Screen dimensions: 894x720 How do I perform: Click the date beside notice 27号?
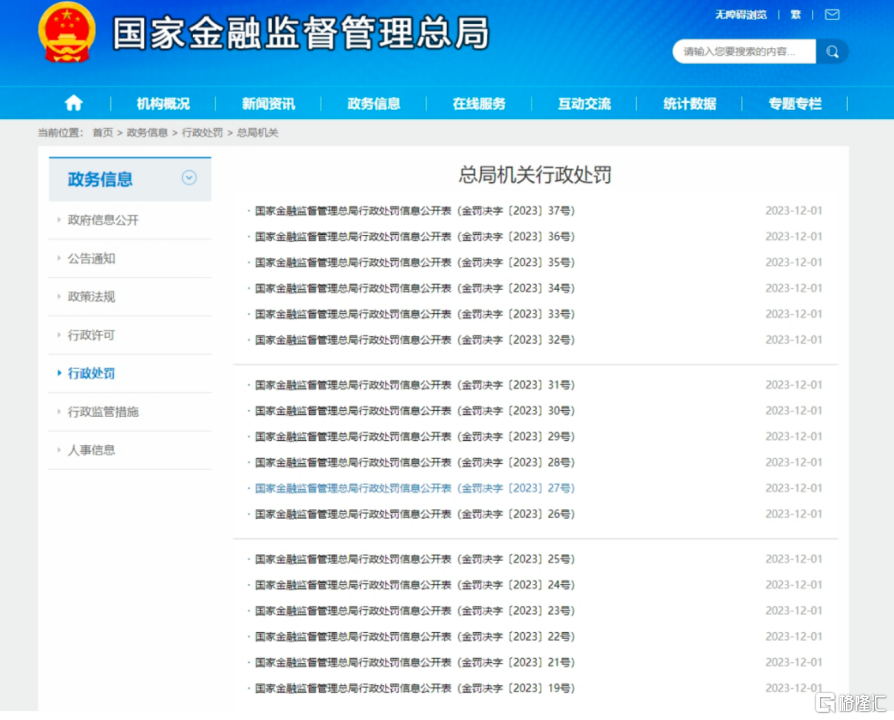click(794, 488)
